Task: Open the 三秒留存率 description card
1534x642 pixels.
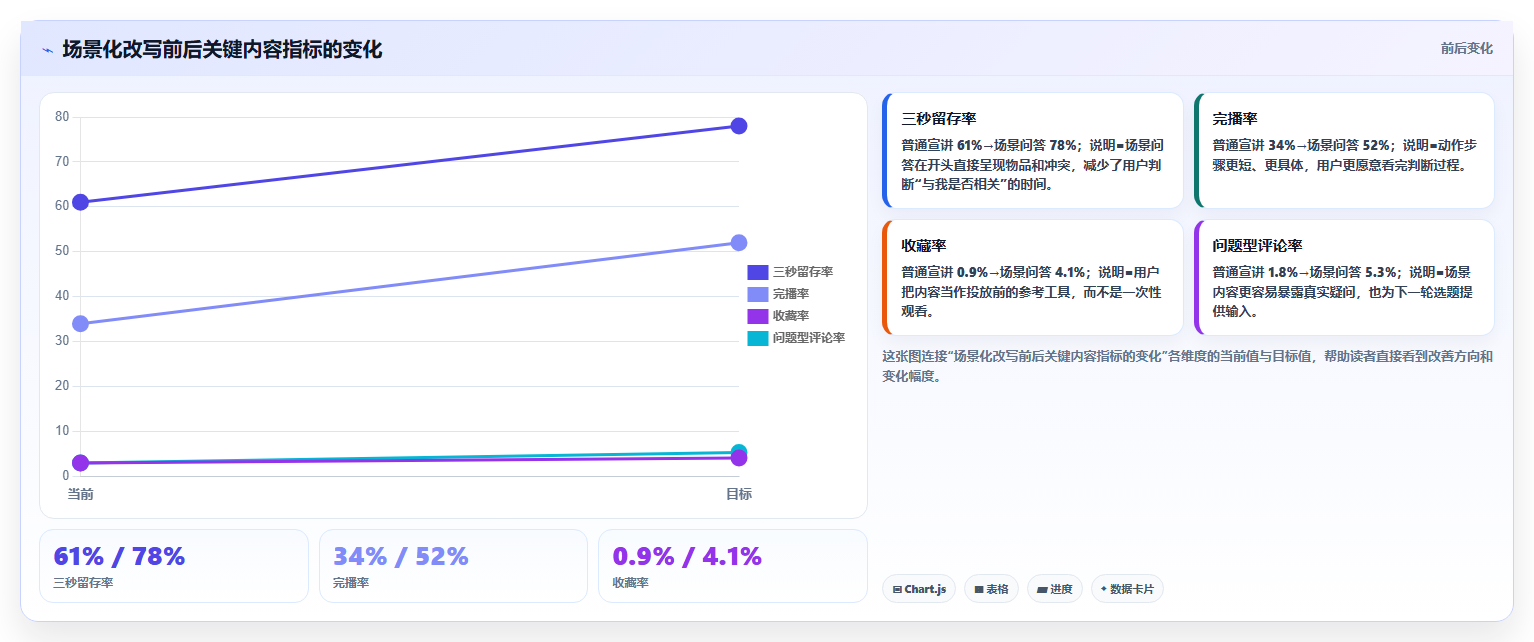Action: [1032, 151]
